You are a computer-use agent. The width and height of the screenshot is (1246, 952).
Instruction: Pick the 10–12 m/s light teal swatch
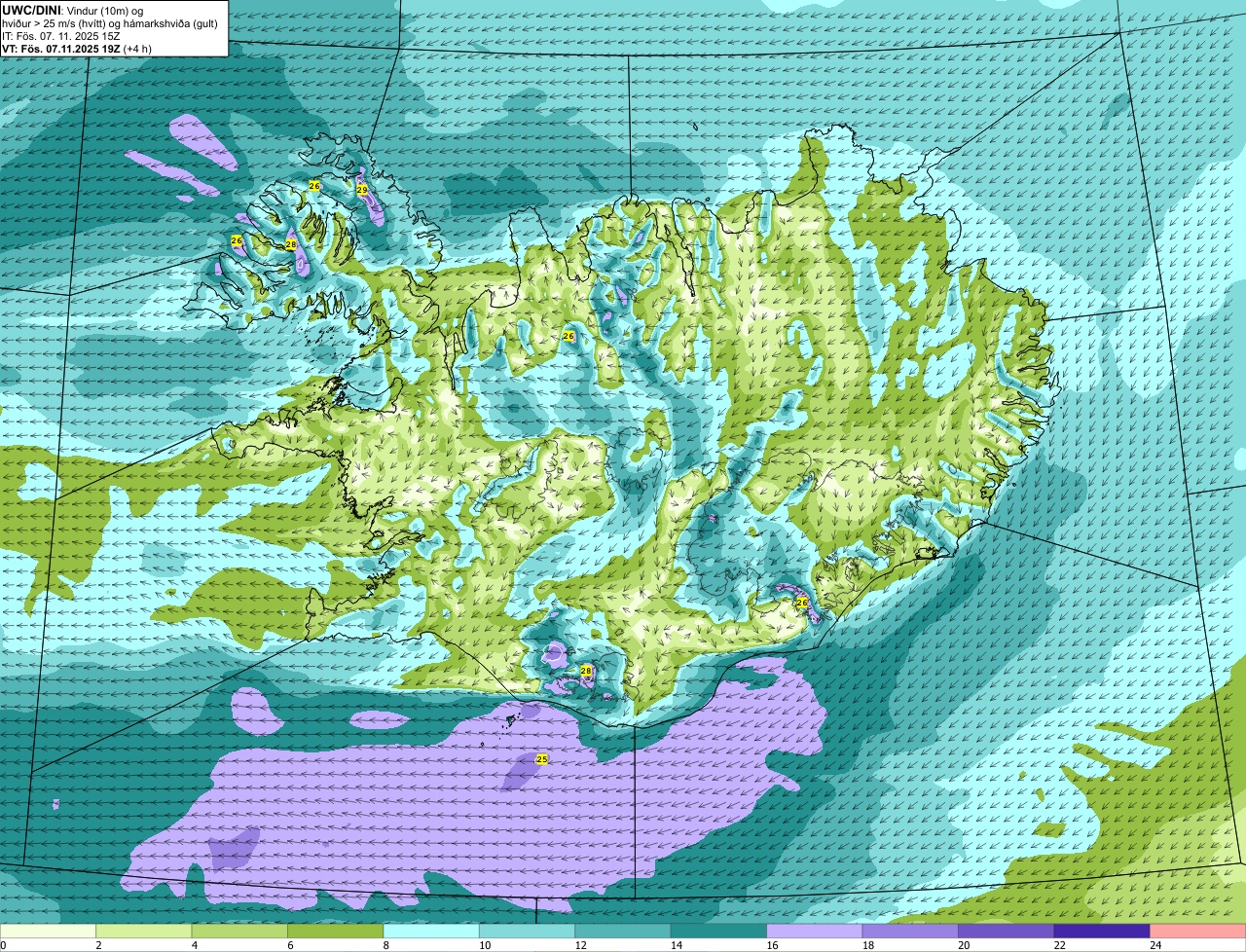(x=527, y=931)
